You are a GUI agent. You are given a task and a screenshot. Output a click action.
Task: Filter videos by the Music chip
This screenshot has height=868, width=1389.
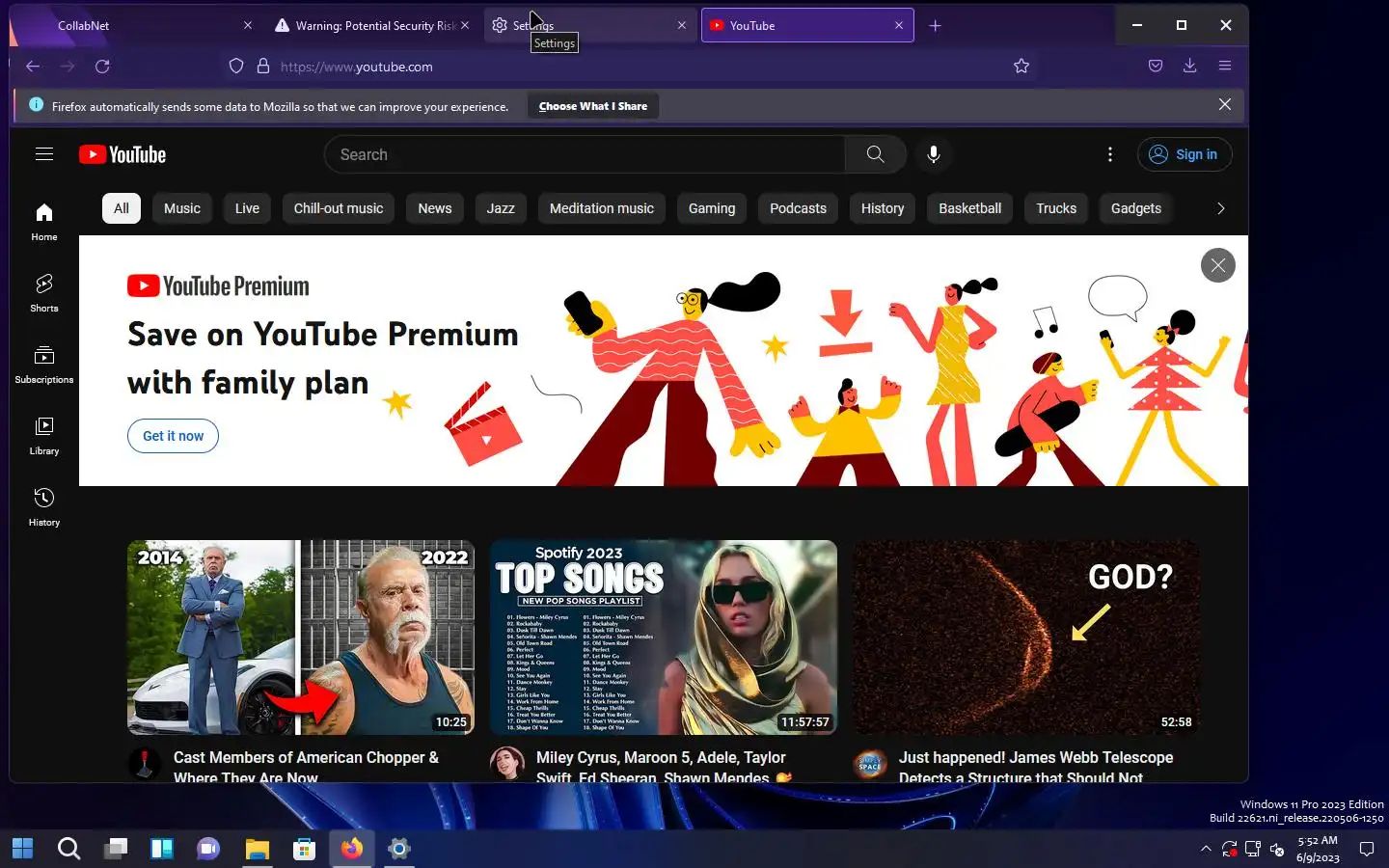(x=182, y=208)
